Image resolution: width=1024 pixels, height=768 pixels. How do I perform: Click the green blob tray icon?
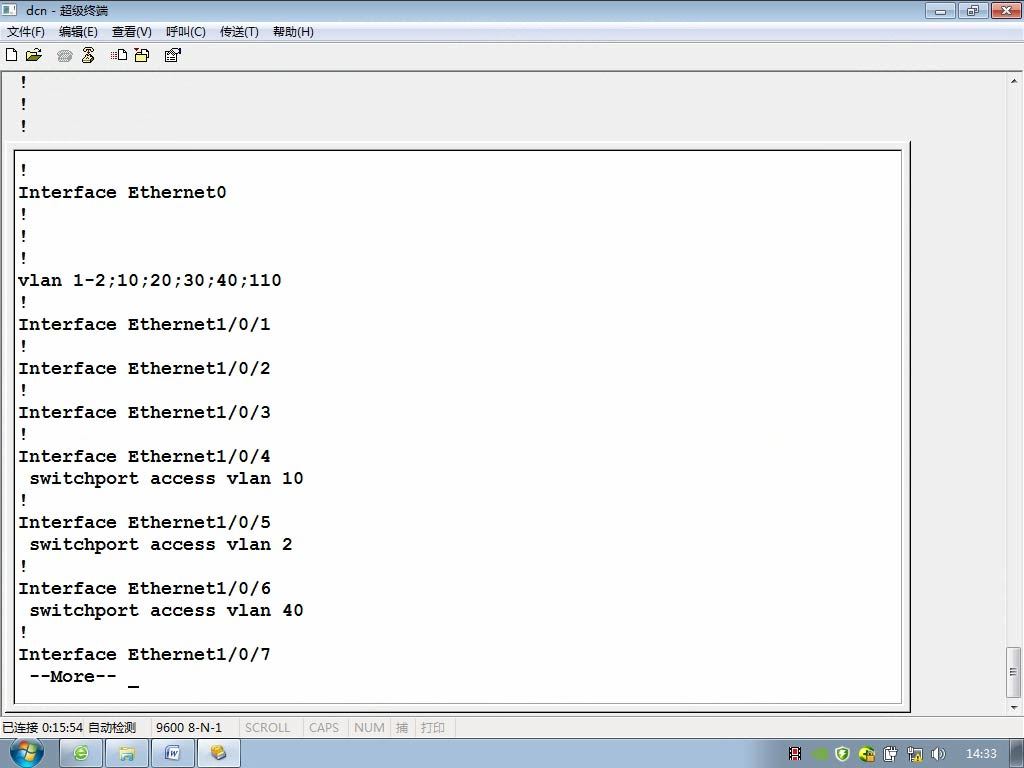[819, 754]
